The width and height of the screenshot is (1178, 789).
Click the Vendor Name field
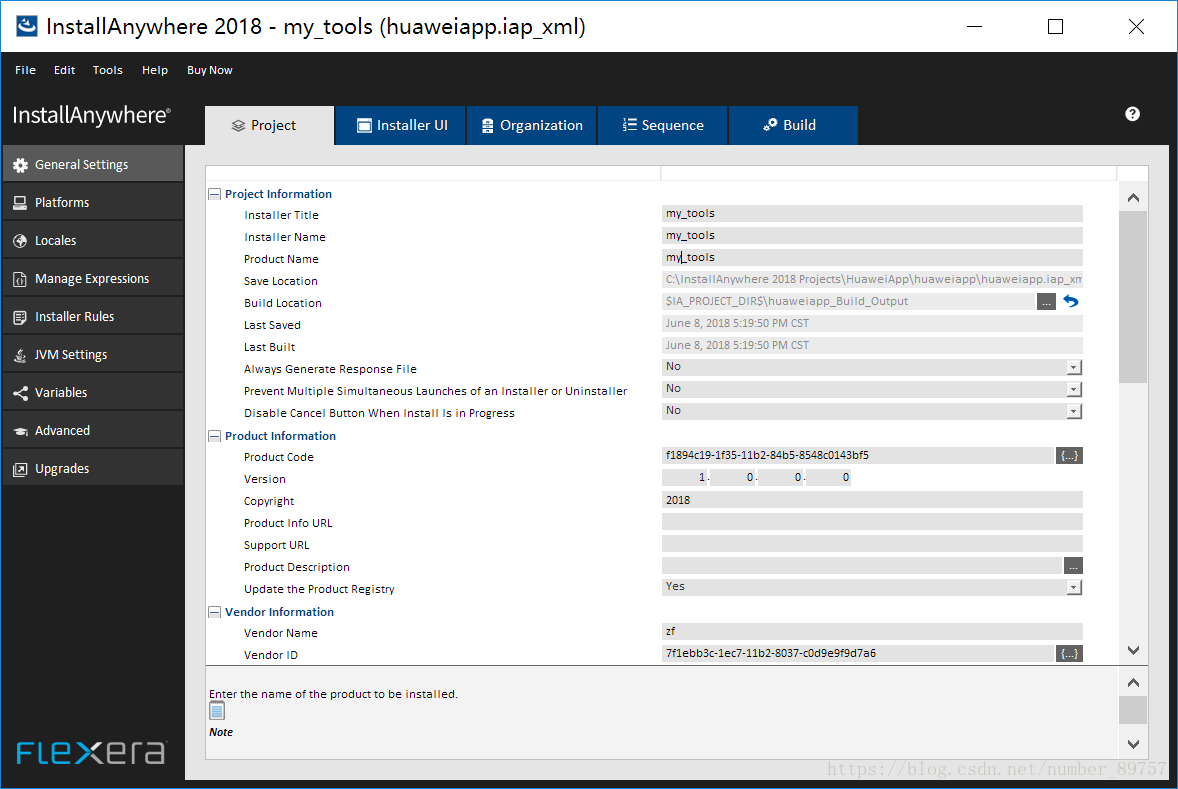pyautogui.click(x=872, y=631)
